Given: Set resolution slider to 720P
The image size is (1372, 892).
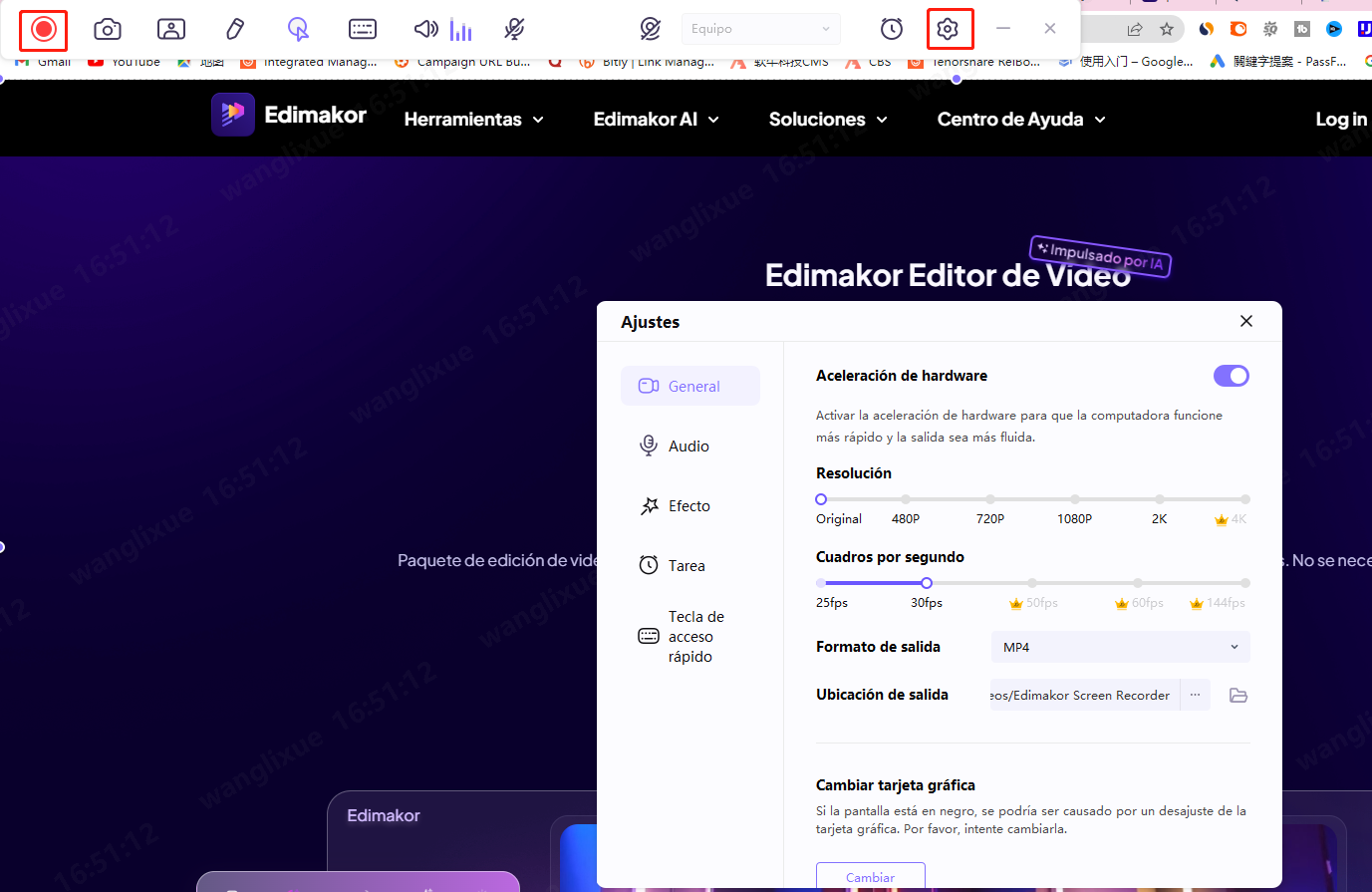Looking at the screenshot, I should 990,499.
